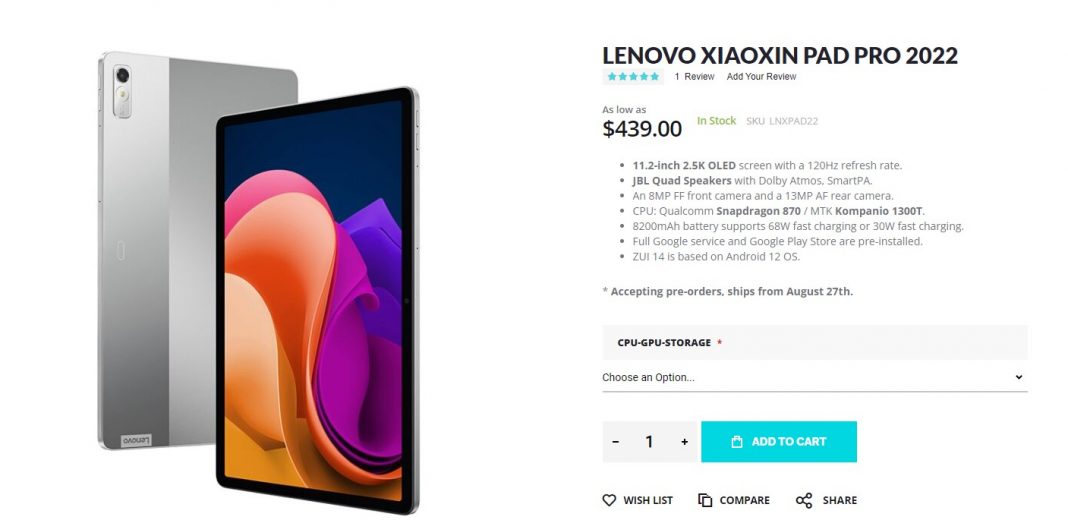
Task: Click the Lenovo Xiaoxin Pad Pro 2022 title
Action: click(780, 55)
